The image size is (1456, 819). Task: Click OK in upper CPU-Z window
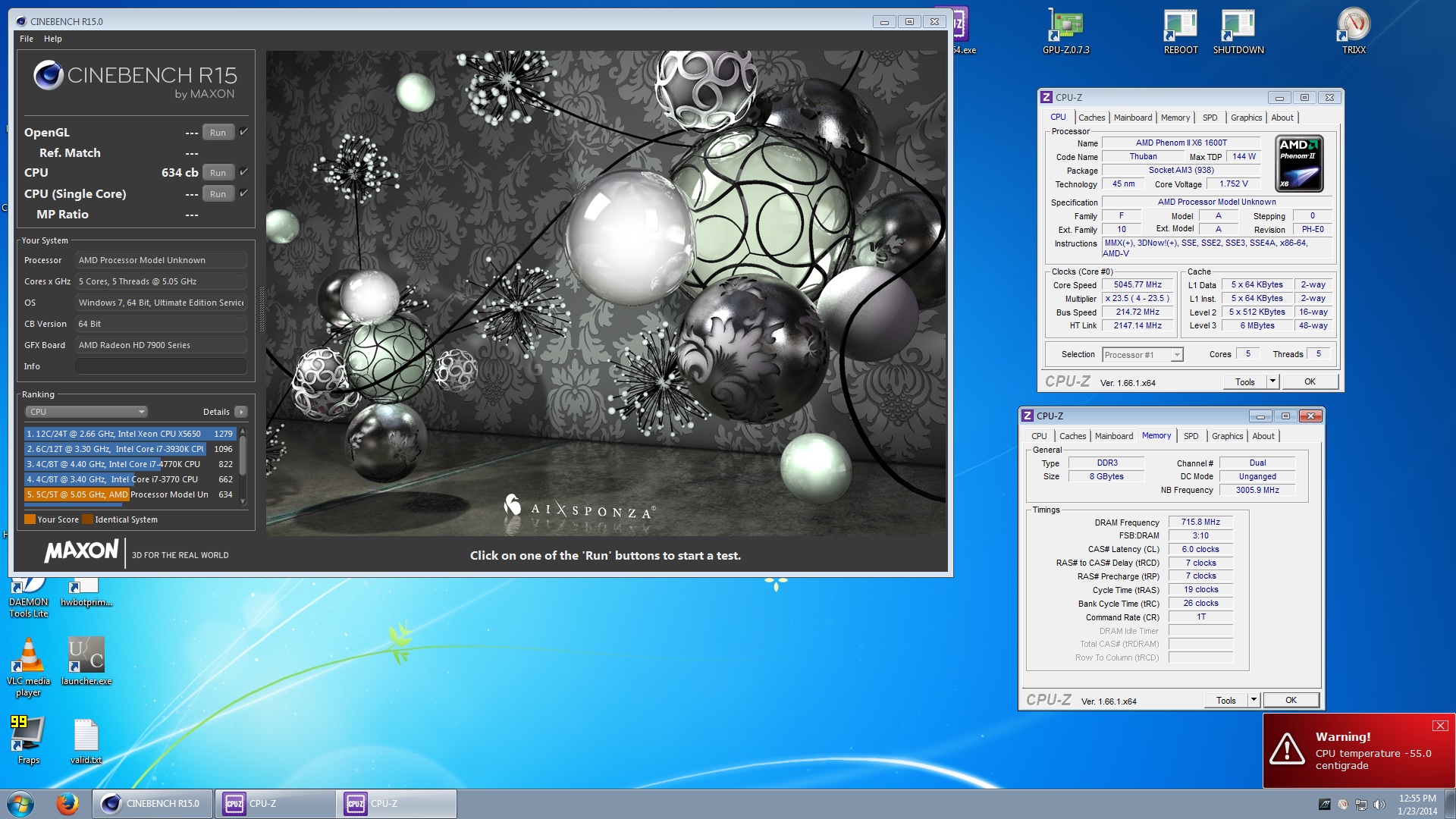(x=1310, y=381)
